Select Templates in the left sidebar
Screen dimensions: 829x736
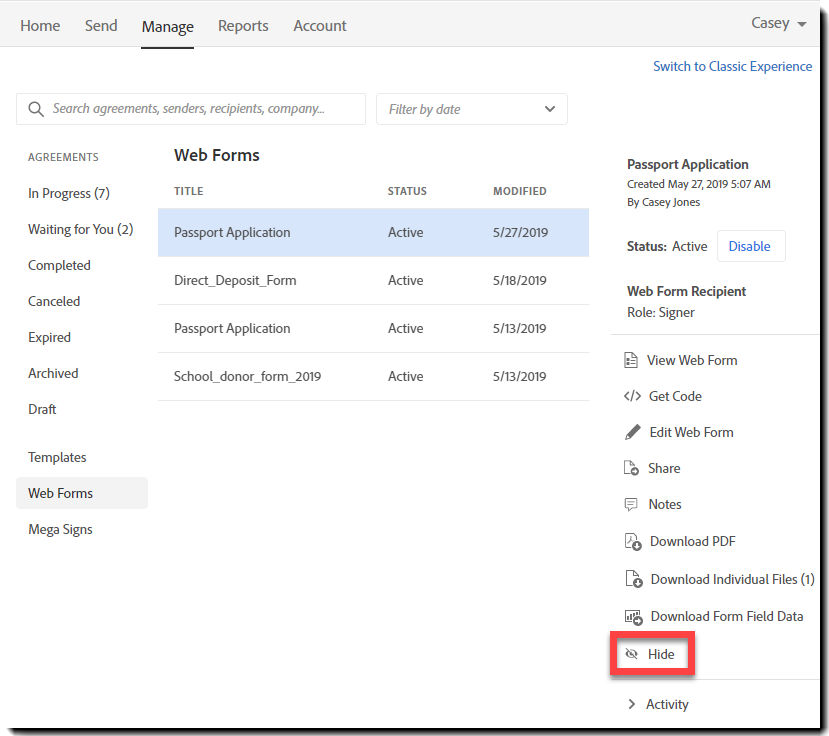[57, 457]
